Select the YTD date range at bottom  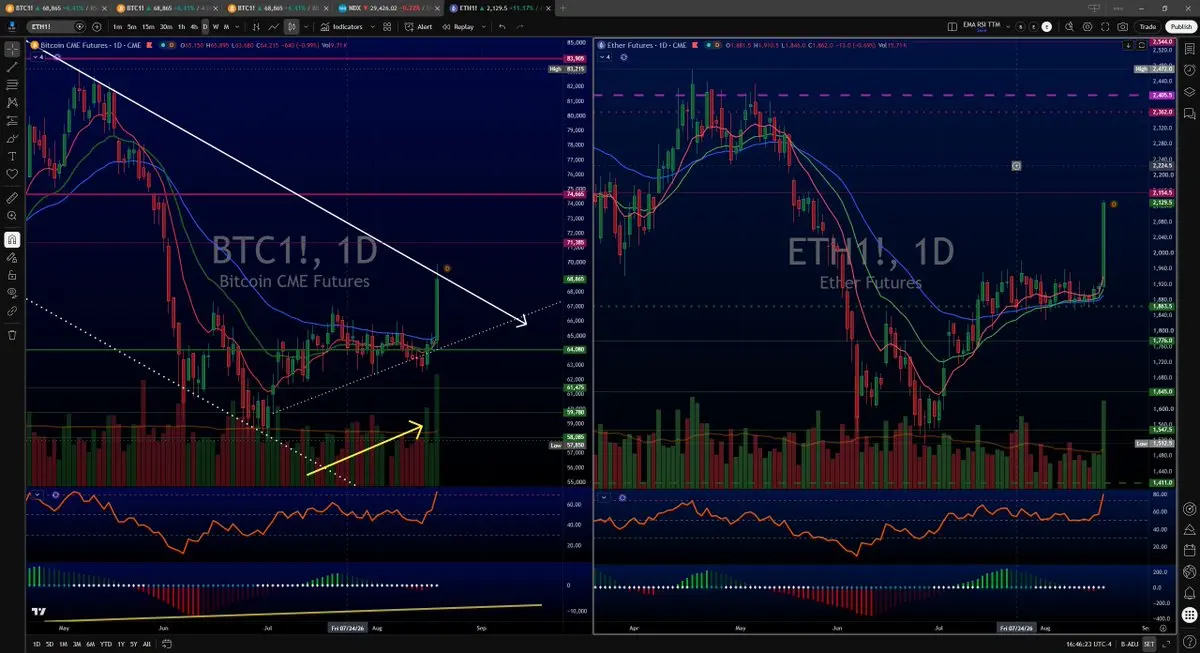(105, 644)
